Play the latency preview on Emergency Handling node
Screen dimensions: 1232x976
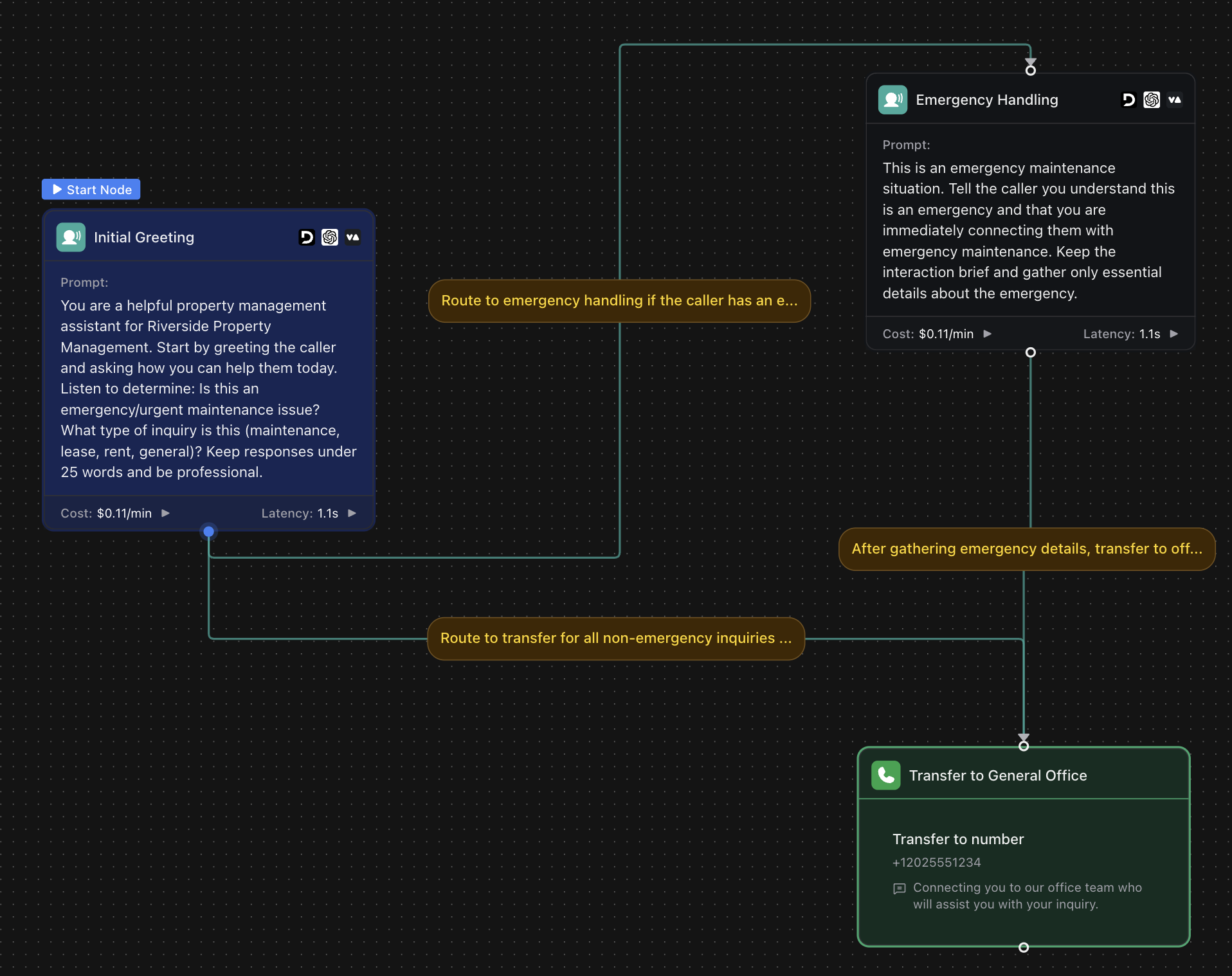point(1174,334)
